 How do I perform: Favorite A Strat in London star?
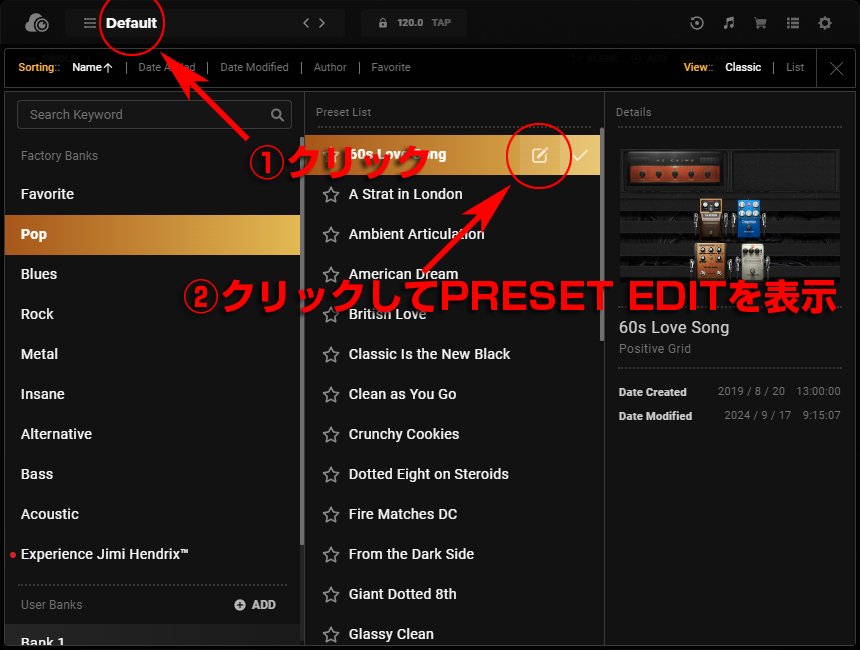331,194
